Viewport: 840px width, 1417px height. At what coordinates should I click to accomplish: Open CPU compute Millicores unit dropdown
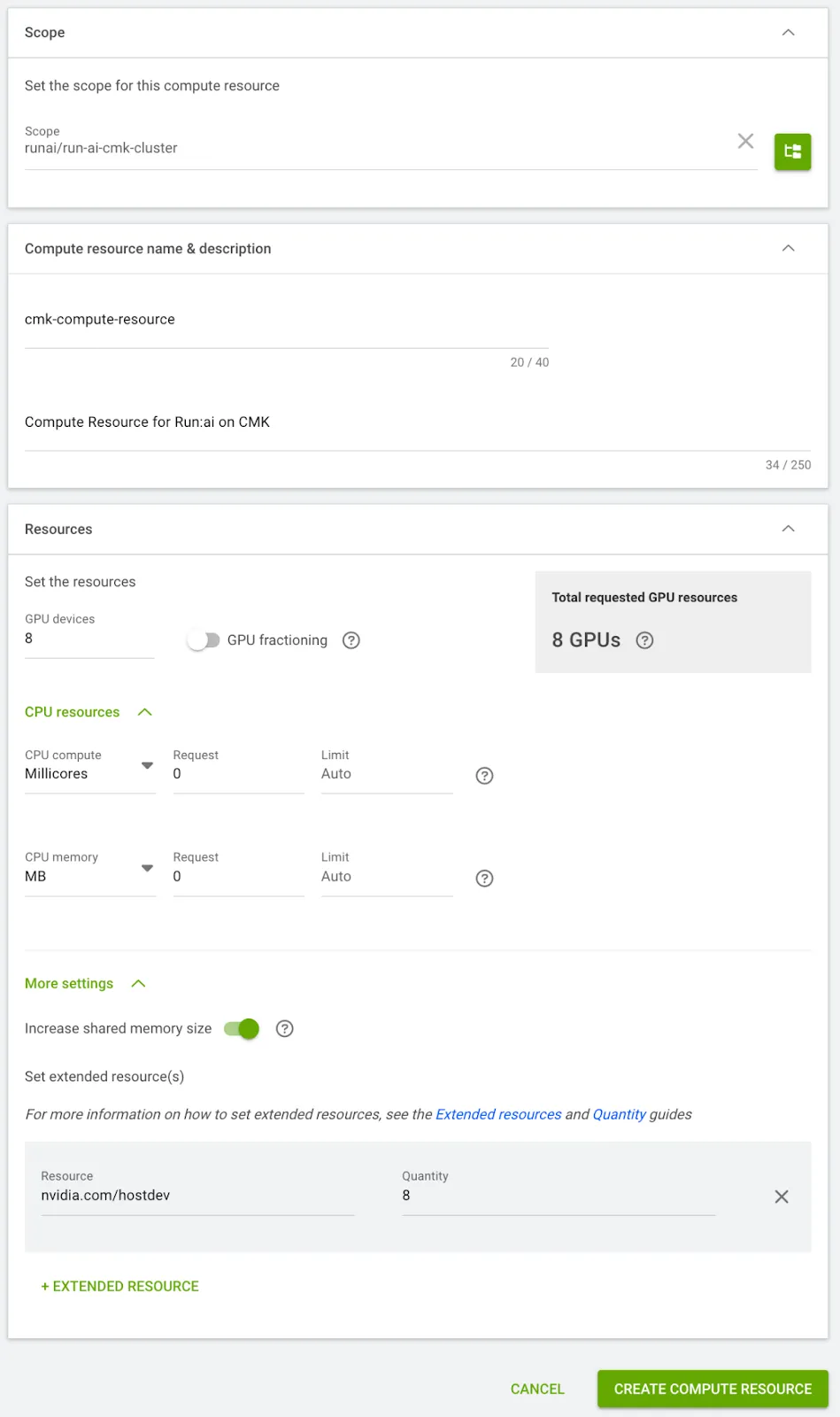click(x=90, y=773)
